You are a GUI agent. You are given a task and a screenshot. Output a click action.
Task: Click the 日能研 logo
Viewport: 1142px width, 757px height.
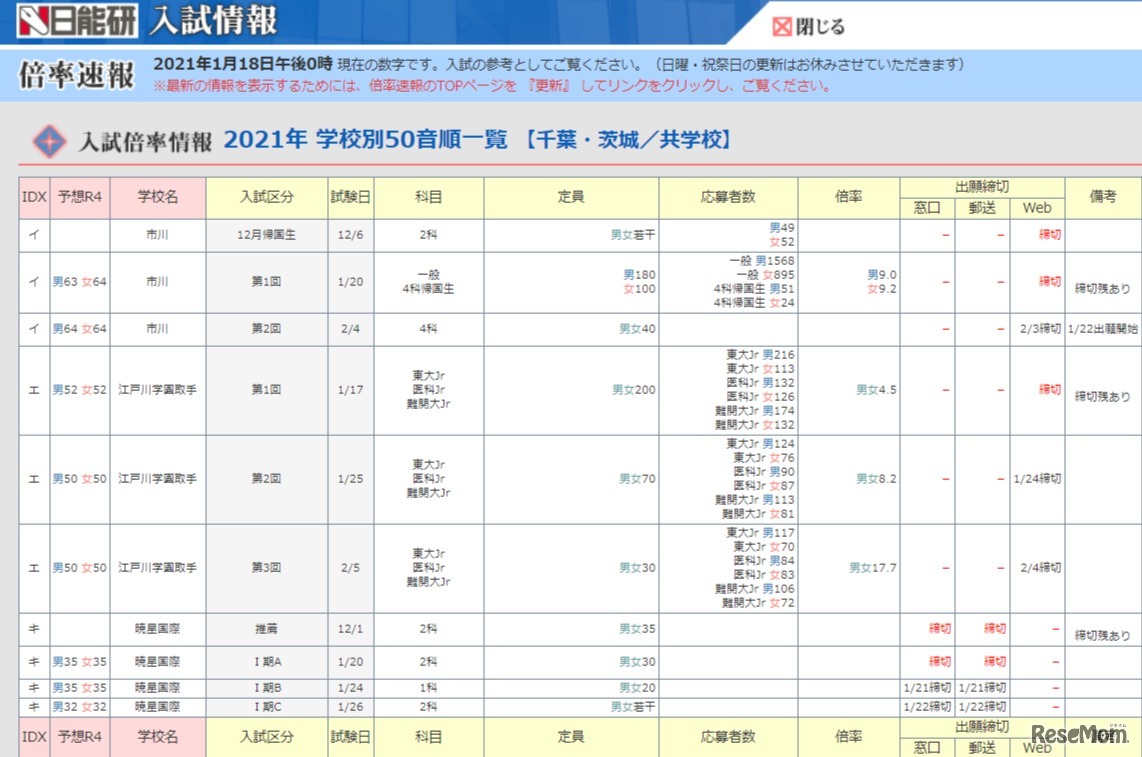(77, 20)
